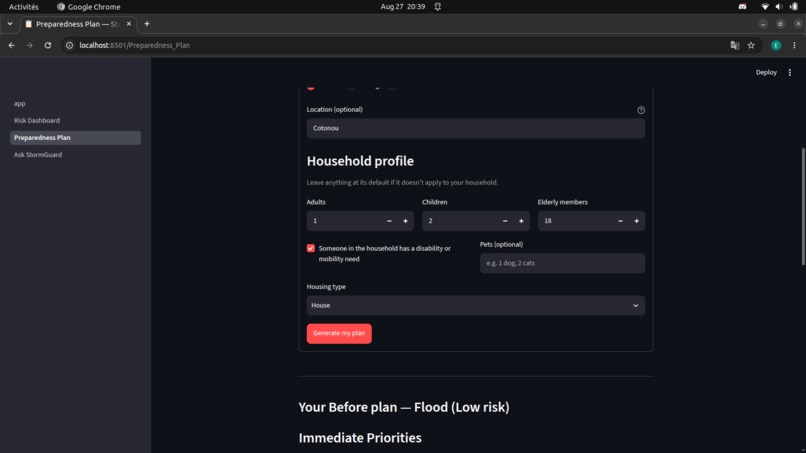Image resolution: width=806 pixels, height=453 pixels.
Task: Click the Household profile heading
Action: click(360, 161)
